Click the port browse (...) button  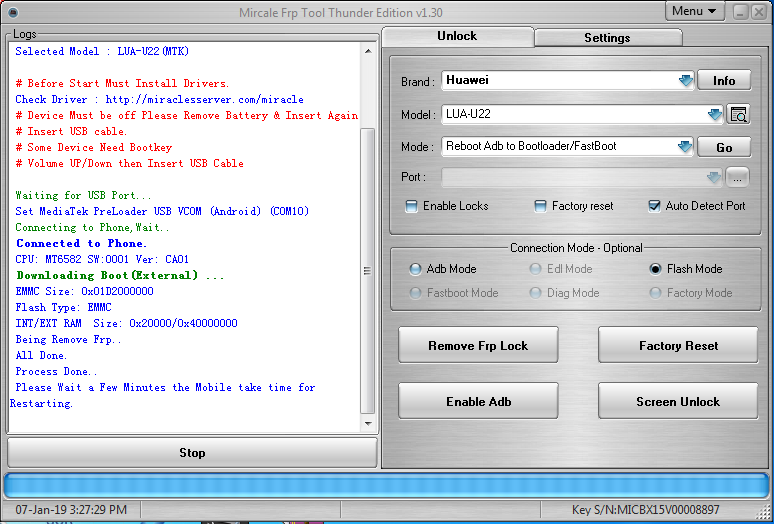tap(737, 178)
